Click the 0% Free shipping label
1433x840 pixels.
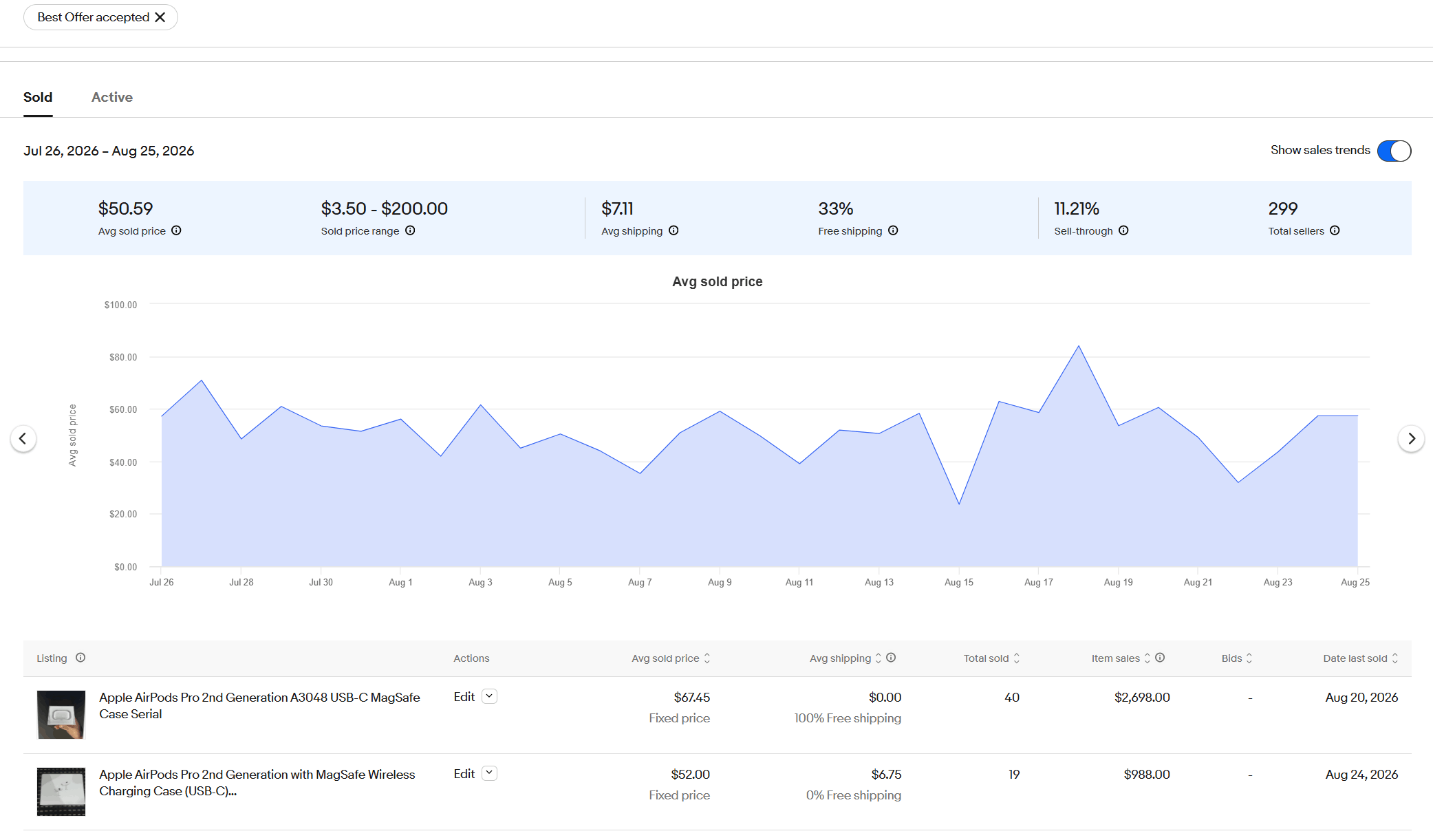click(x=854, y=795)
